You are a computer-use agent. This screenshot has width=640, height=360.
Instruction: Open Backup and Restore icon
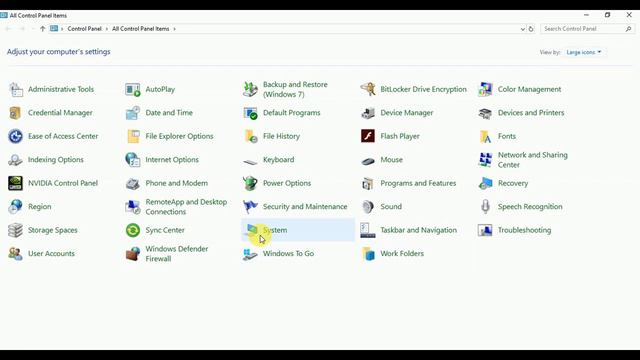(251, 89)
